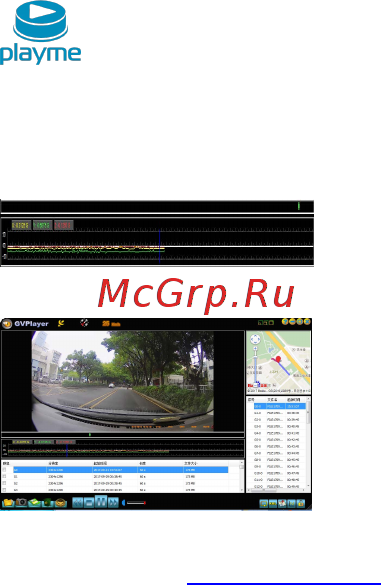Screen dimensions: 381x585
Task: Open the map icon in bottom-right toolbar
Action: pos(282,503)
